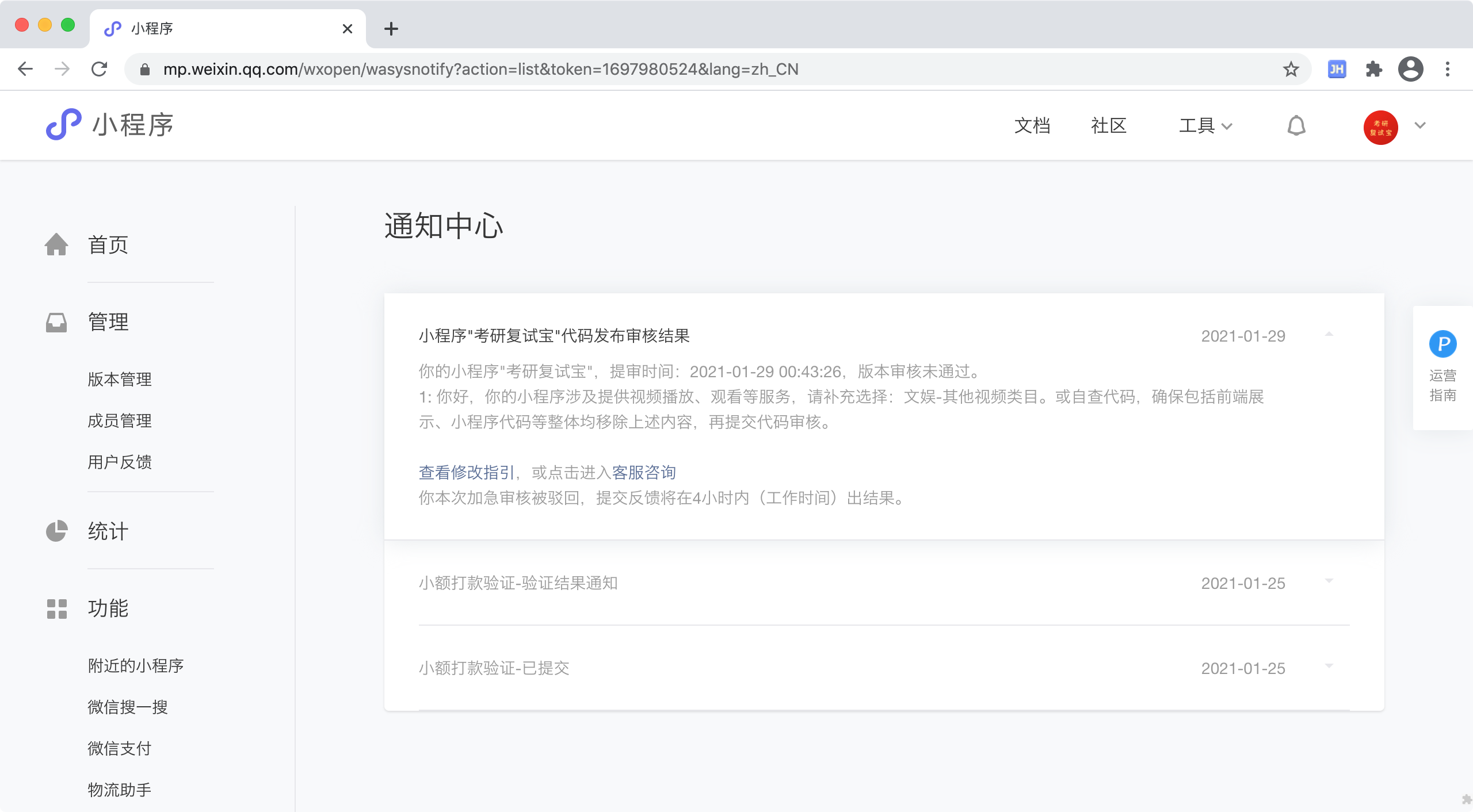
Task: Click the 管理 inbox icon
Action: click(x=56, y=322)
